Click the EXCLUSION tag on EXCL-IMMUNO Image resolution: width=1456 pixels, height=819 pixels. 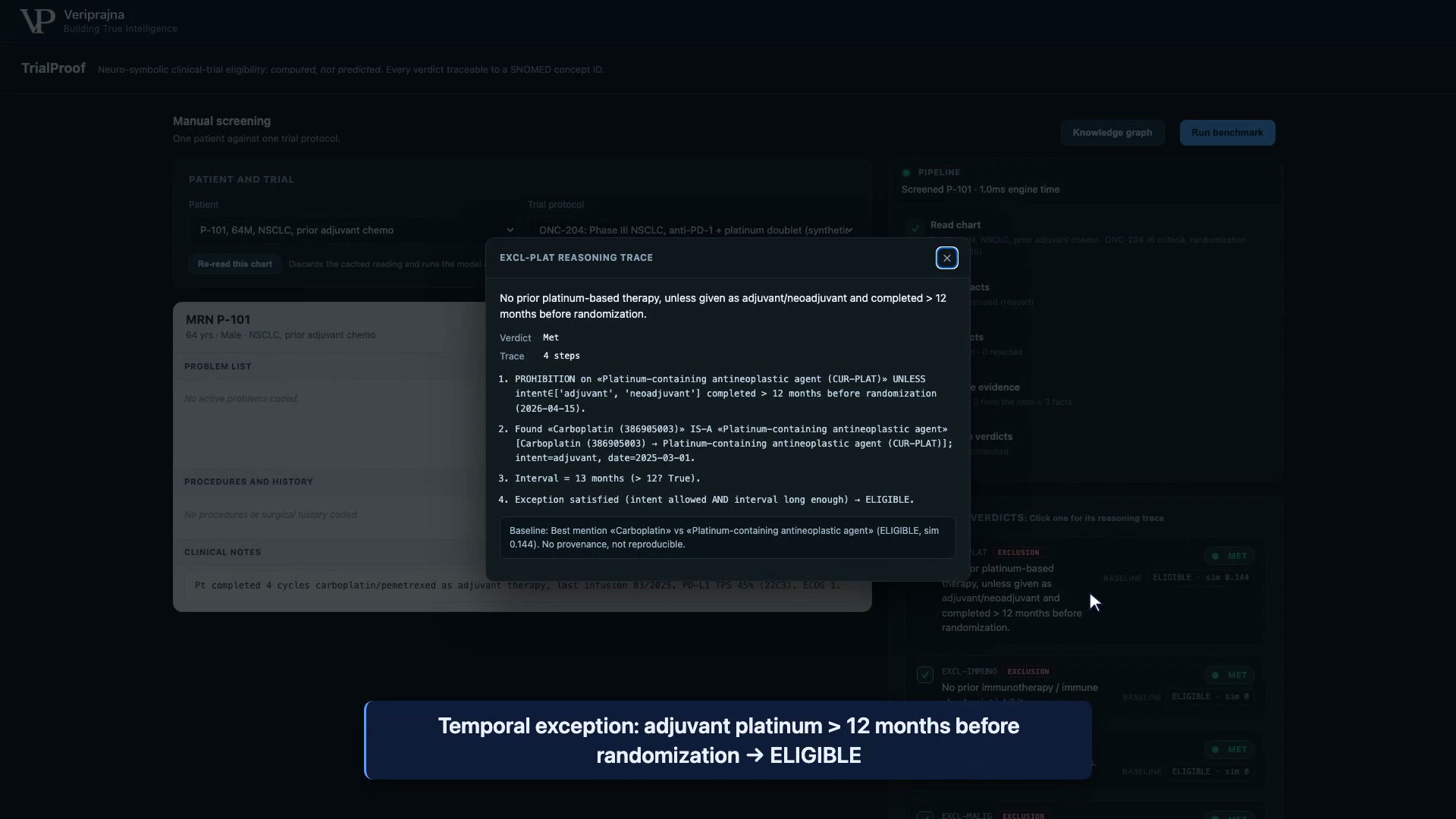coord(1028,672)
